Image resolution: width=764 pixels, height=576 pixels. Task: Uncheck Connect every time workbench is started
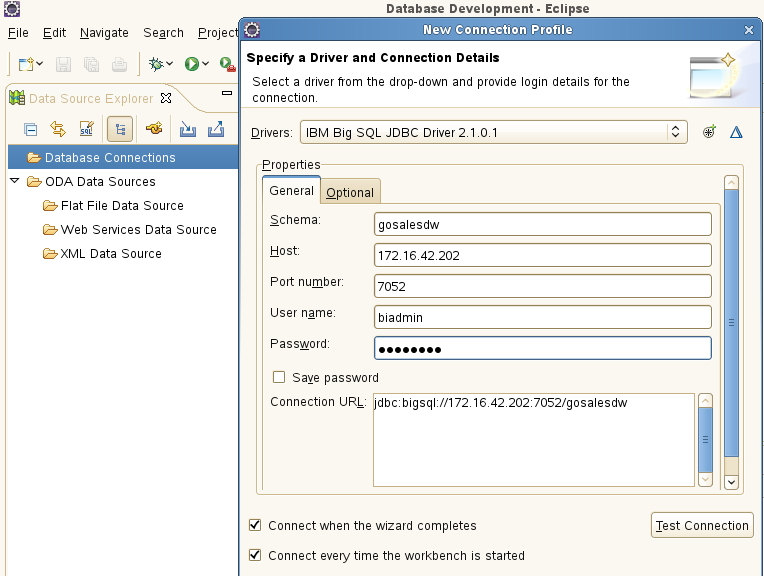click(255, 555)
